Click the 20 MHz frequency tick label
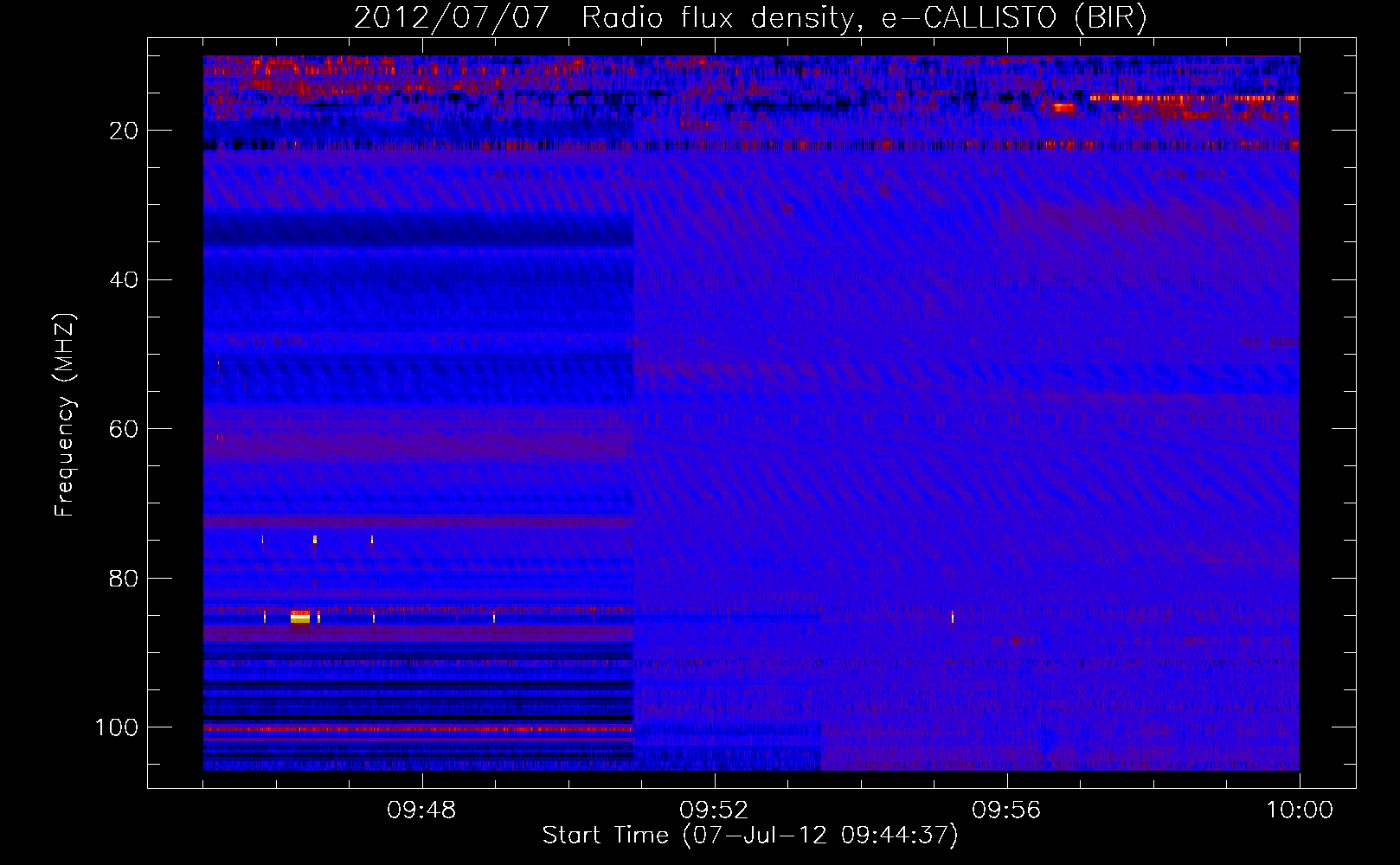 [125, 131]
